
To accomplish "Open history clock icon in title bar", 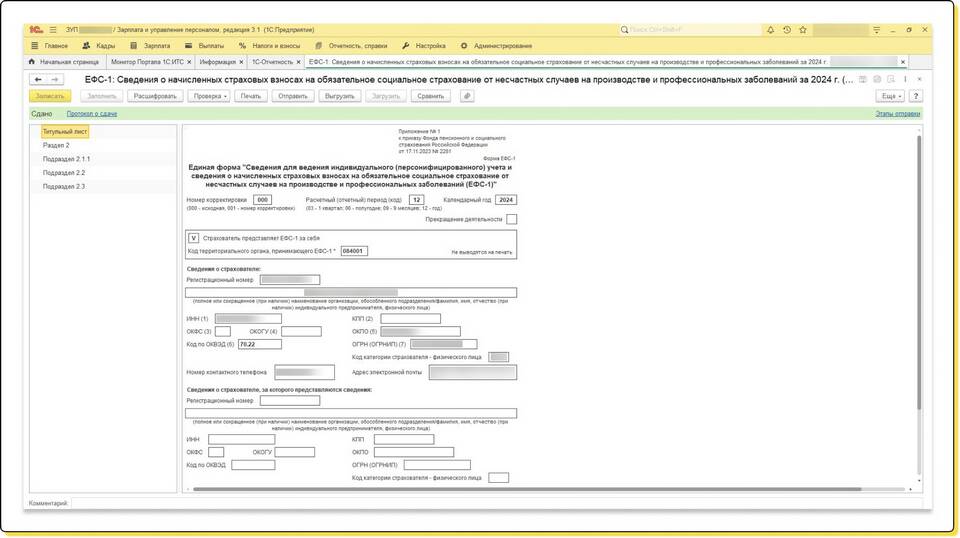I will (787, 30).
